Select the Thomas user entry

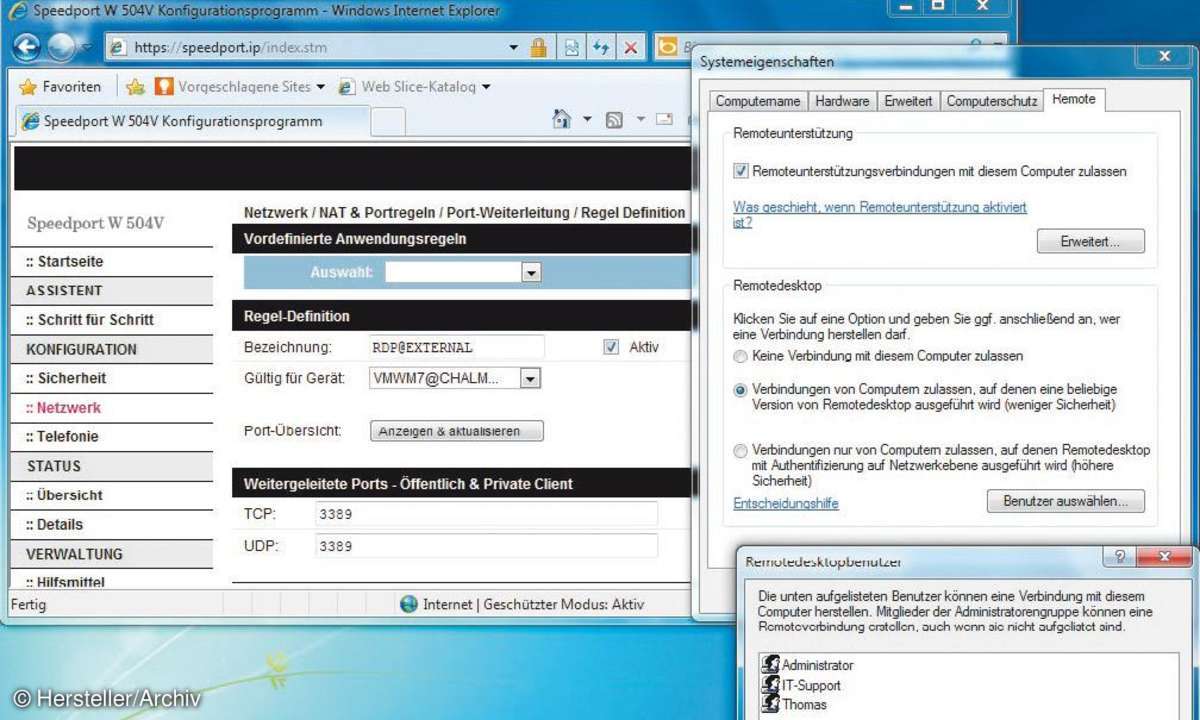point(794,704)
